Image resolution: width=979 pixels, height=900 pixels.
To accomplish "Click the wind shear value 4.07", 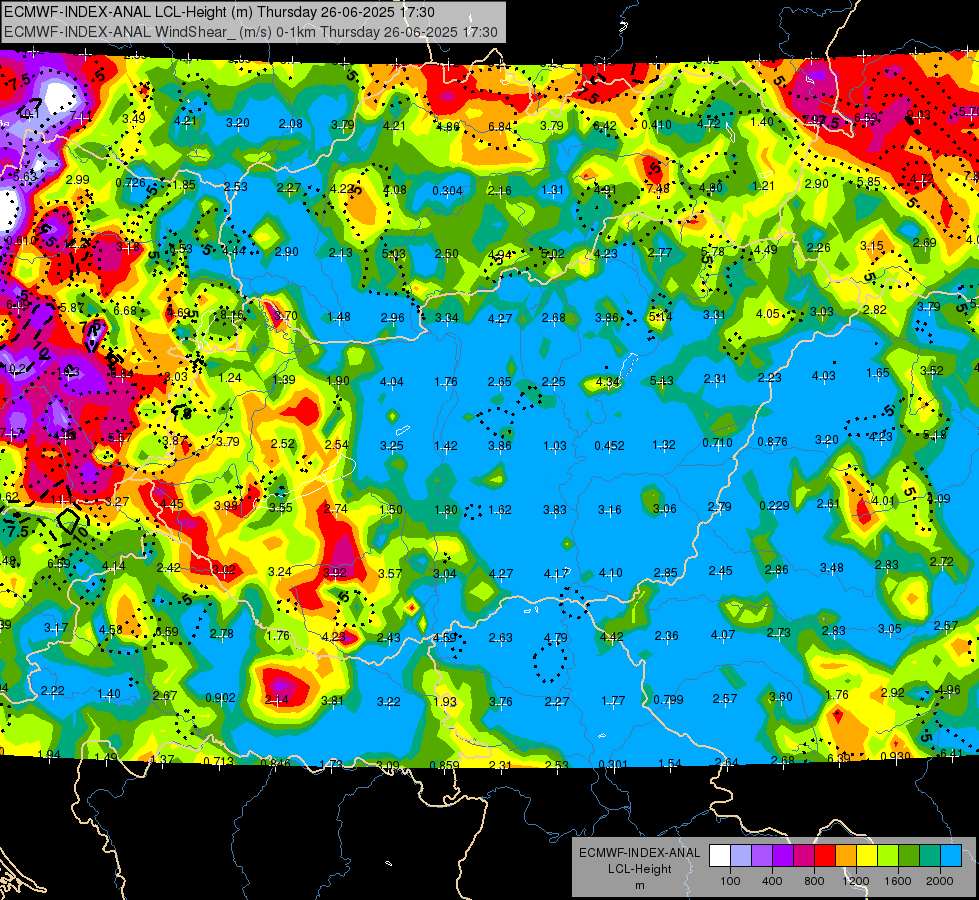I will 723,635.
